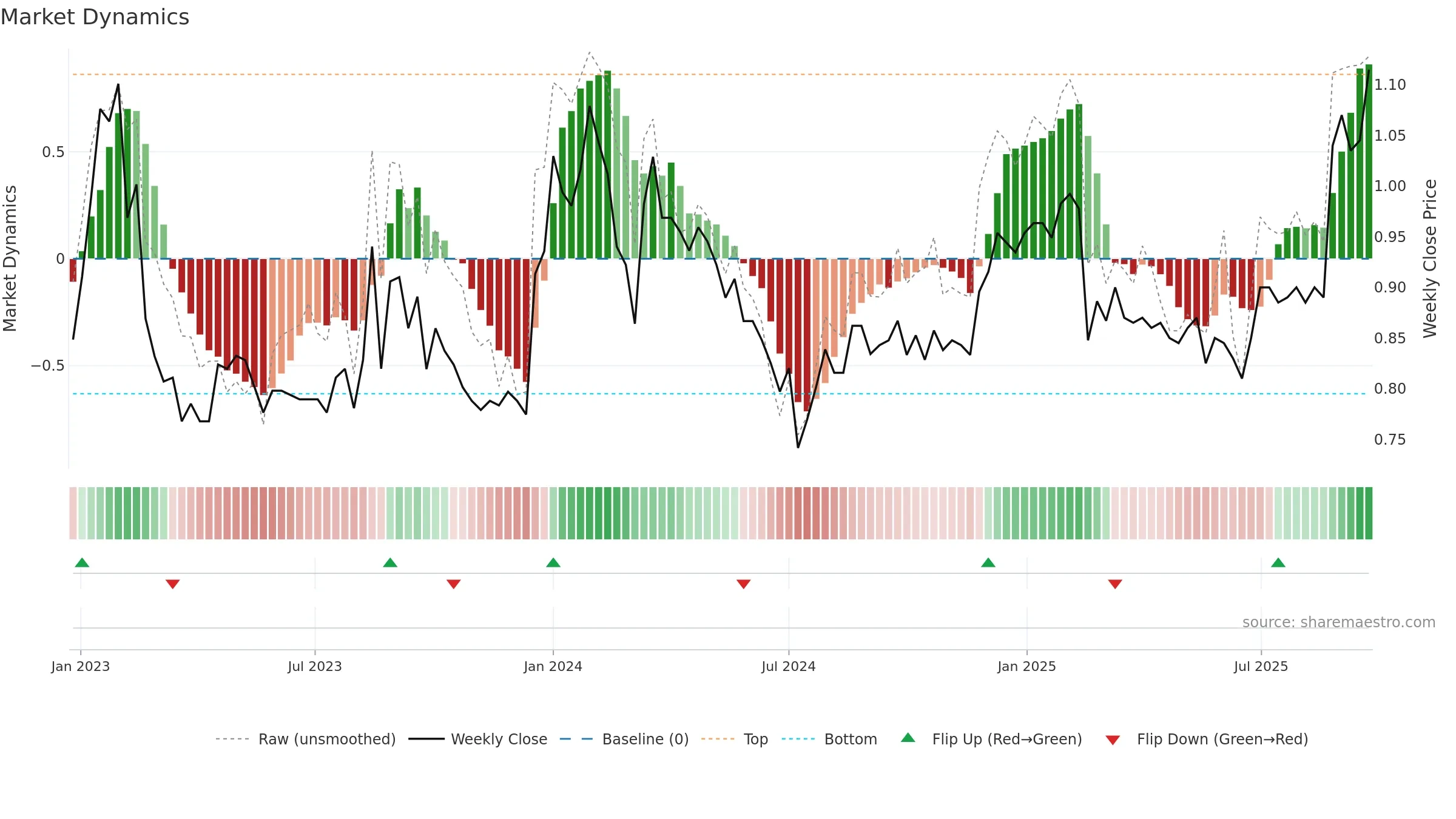1456x819 pixels.
Task: Click the green triangle icon in the legend
Action: point(908,738)
